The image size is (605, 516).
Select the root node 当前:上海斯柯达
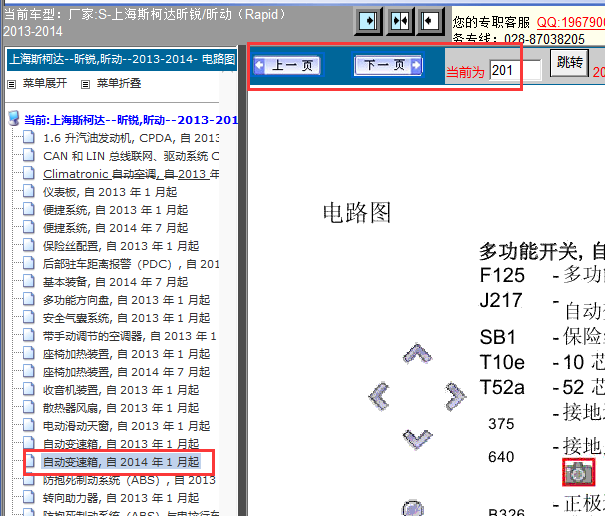[131, 120]
